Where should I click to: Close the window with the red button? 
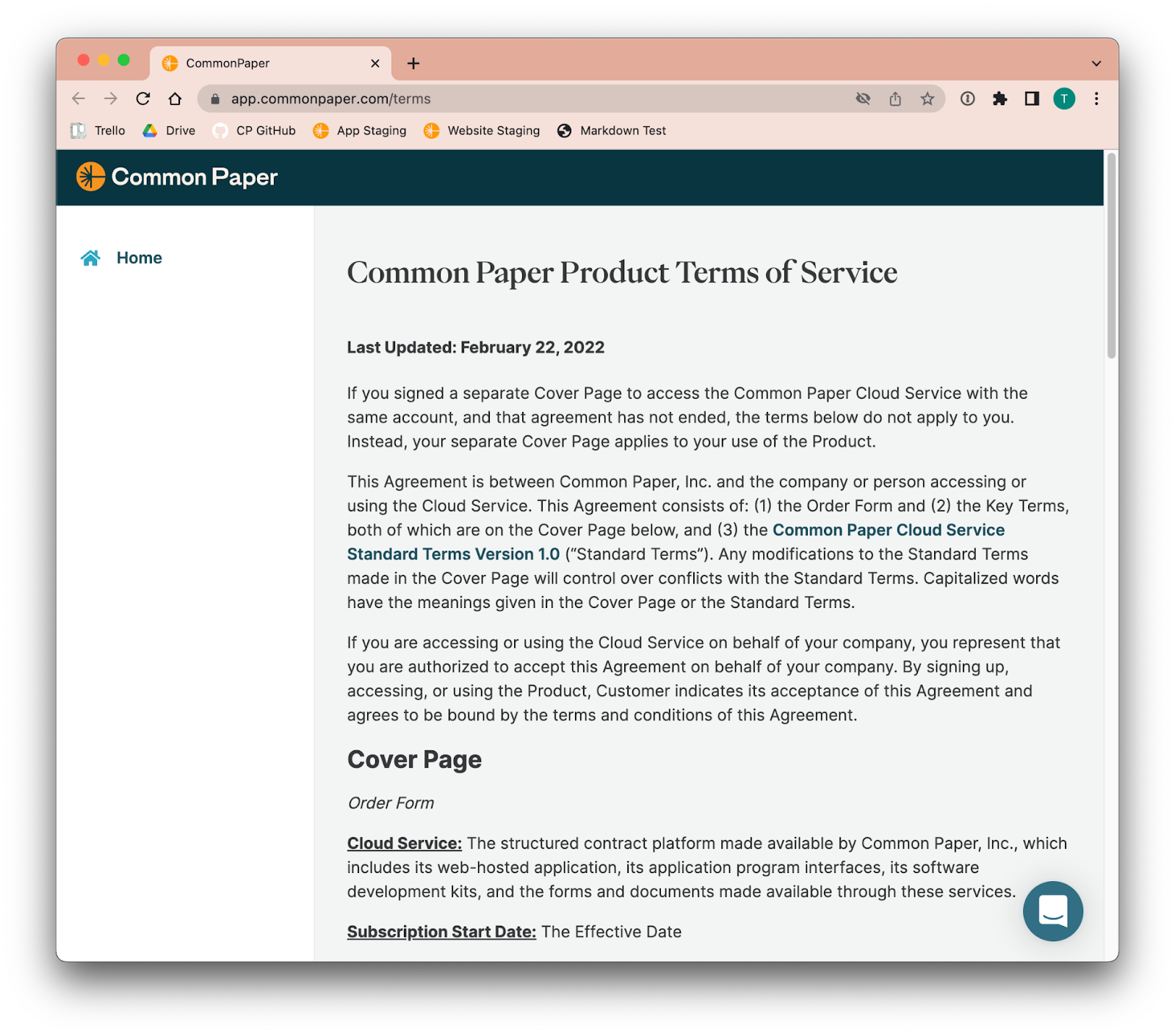[84, 60]
